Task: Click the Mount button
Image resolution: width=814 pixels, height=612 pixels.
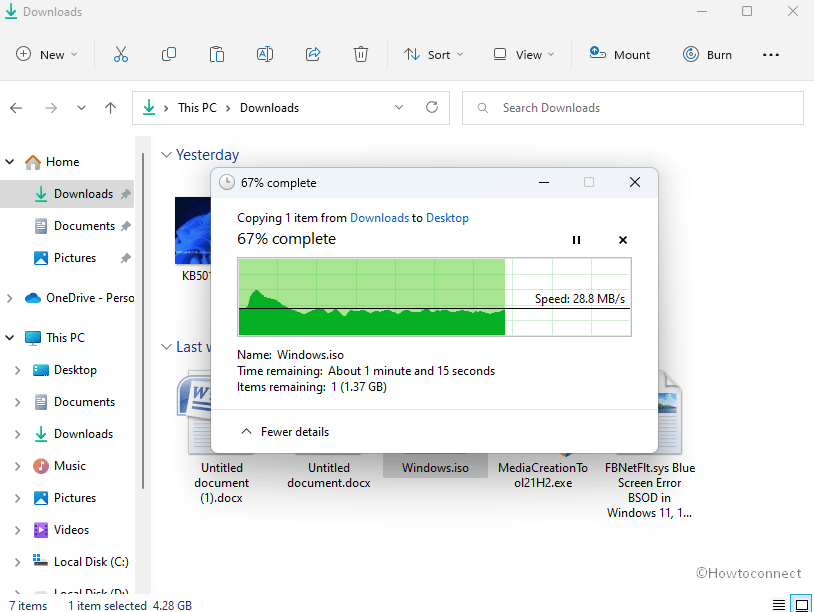Action: [x=620, y=55]
